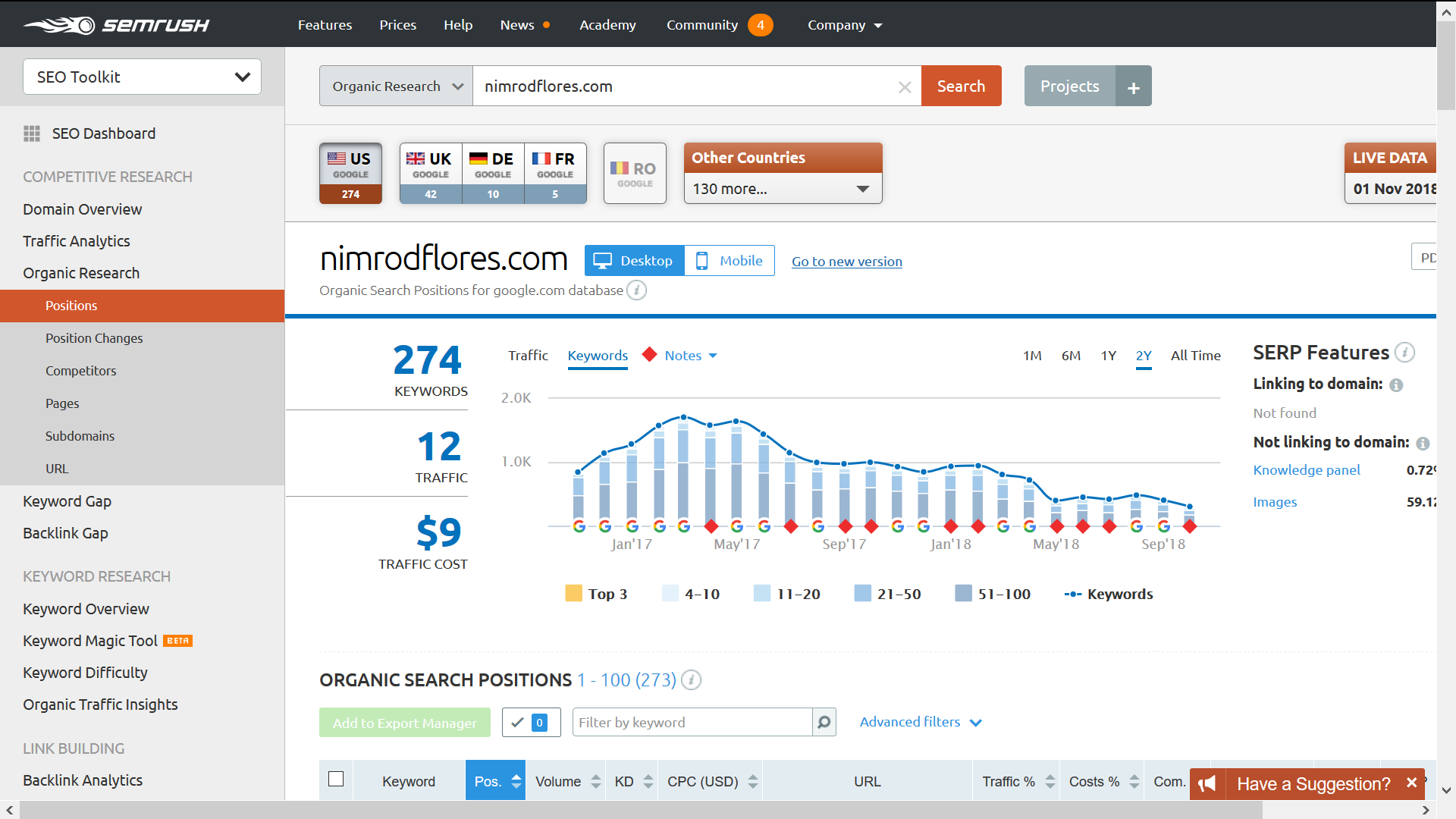This screenshot has height=819, width=1456.
Task: Open the Academy menu item
Action: click(x=607, y=25)
